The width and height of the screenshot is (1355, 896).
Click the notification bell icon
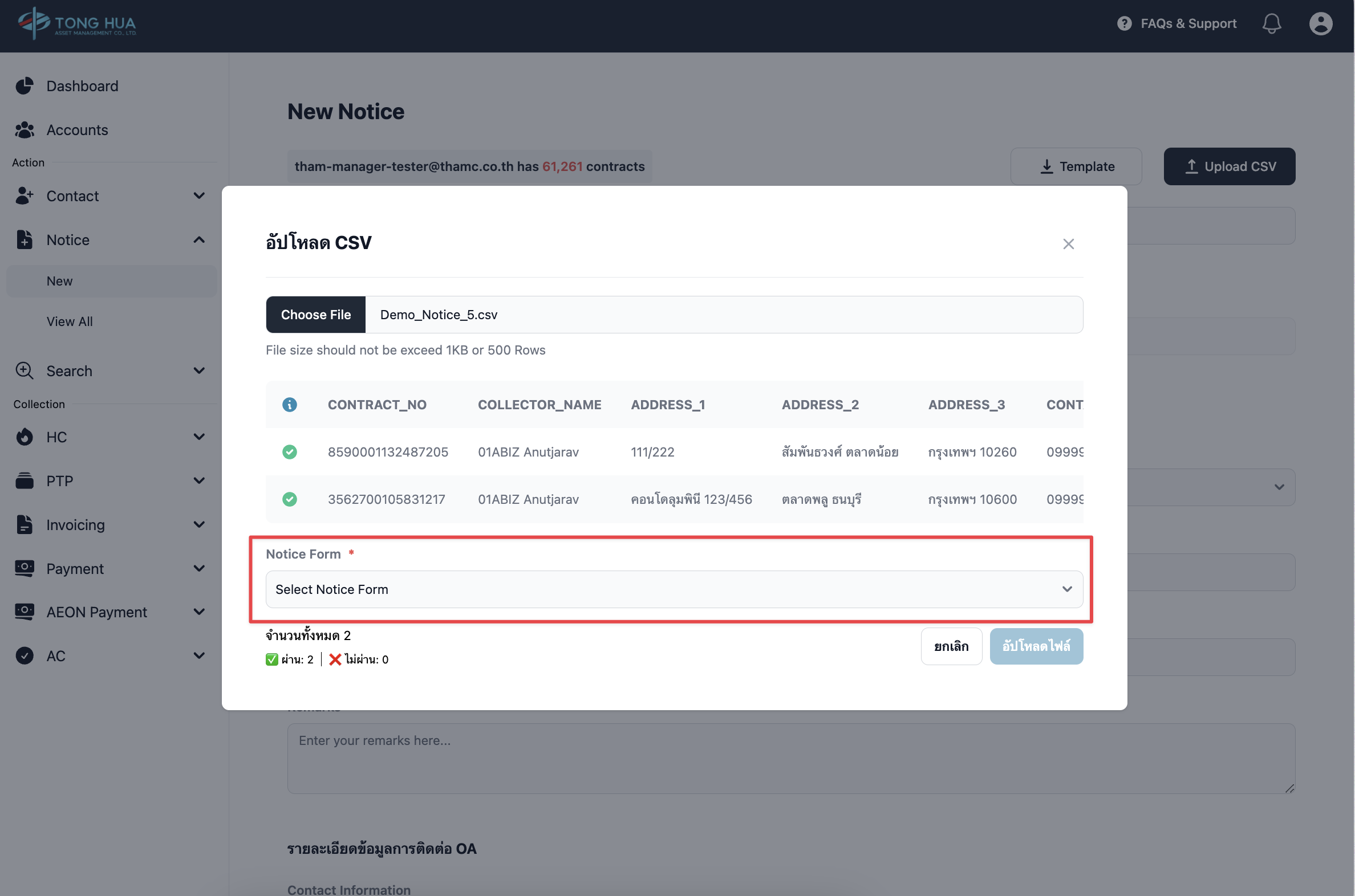1271,23
